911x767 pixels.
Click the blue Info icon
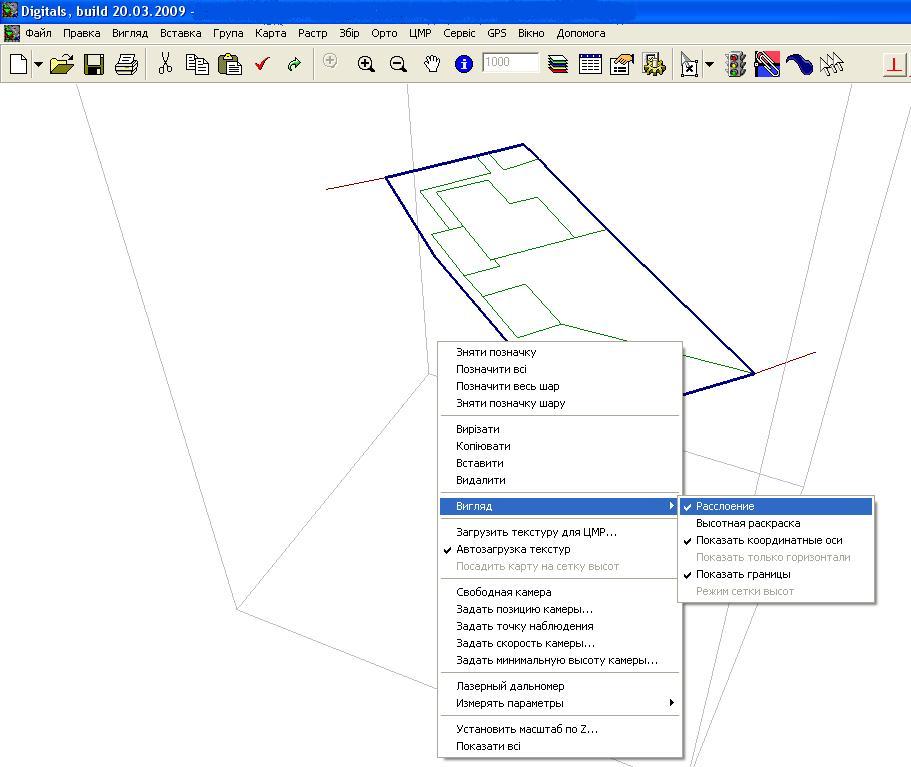[464, 64]
